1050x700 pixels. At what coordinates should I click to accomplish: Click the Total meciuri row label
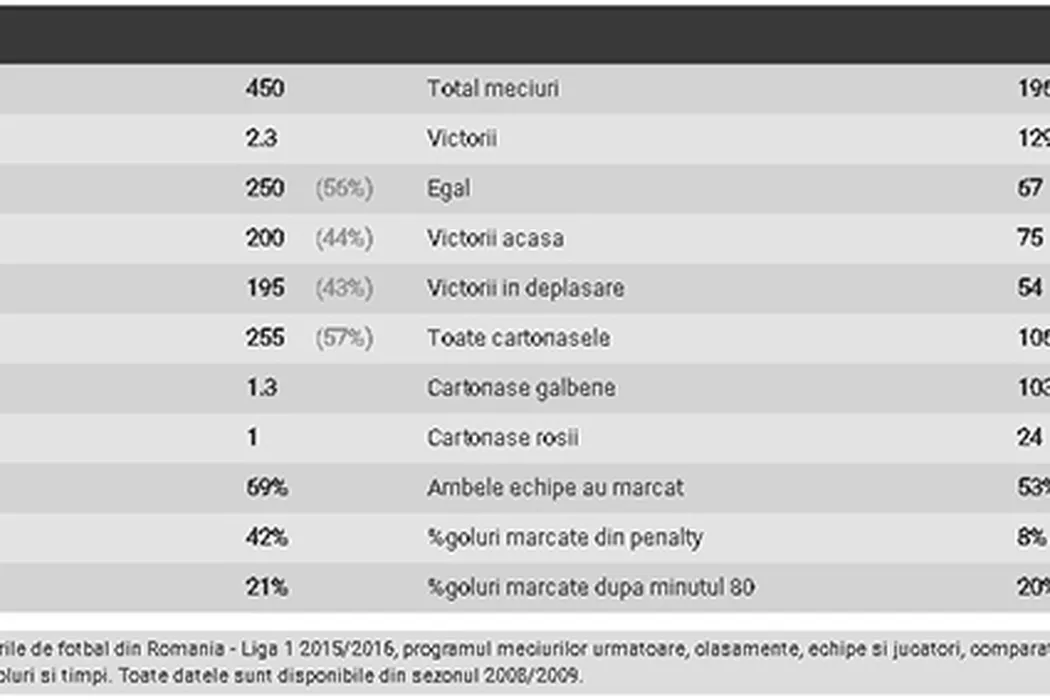pos(493,88)
